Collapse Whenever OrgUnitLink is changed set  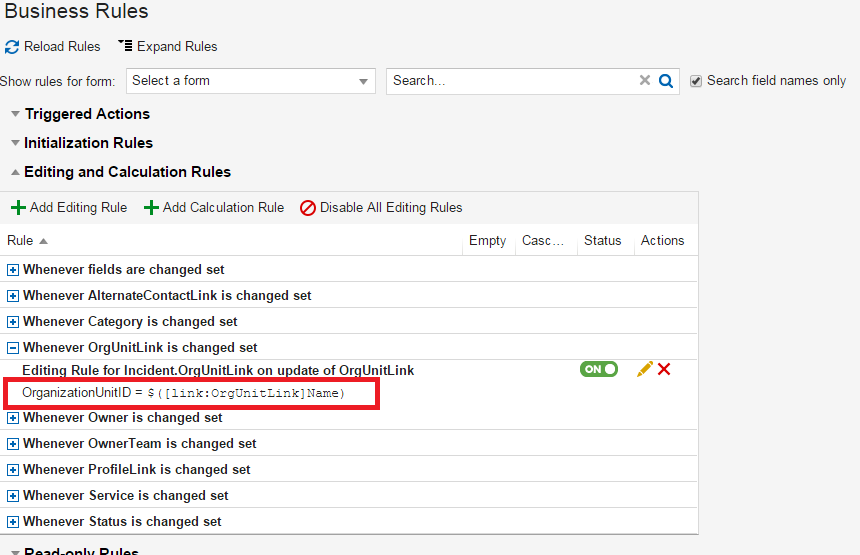[13, 348]
